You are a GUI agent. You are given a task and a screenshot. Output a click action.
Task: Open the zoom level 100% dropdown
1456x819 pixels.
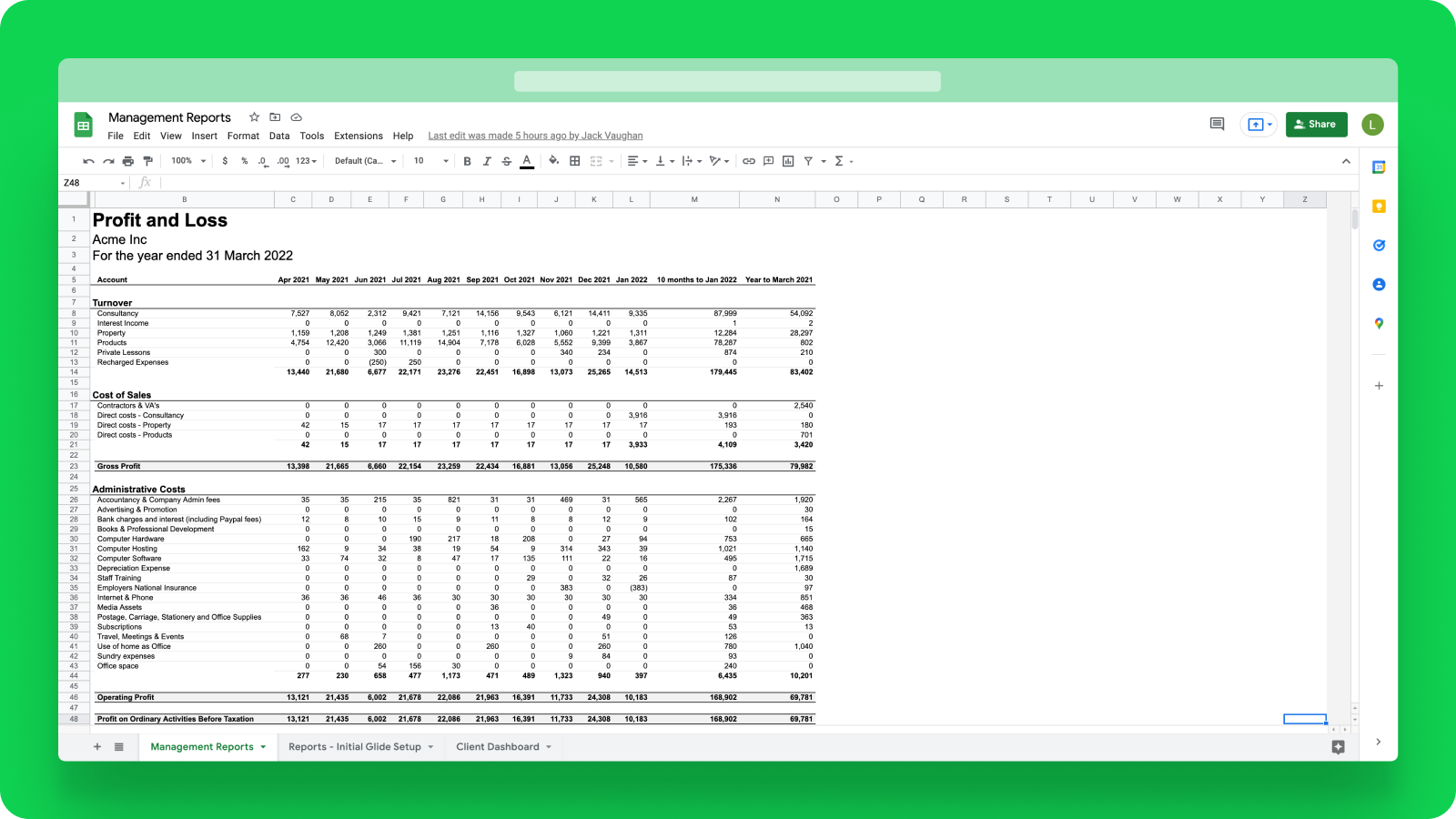click(188, 161)
